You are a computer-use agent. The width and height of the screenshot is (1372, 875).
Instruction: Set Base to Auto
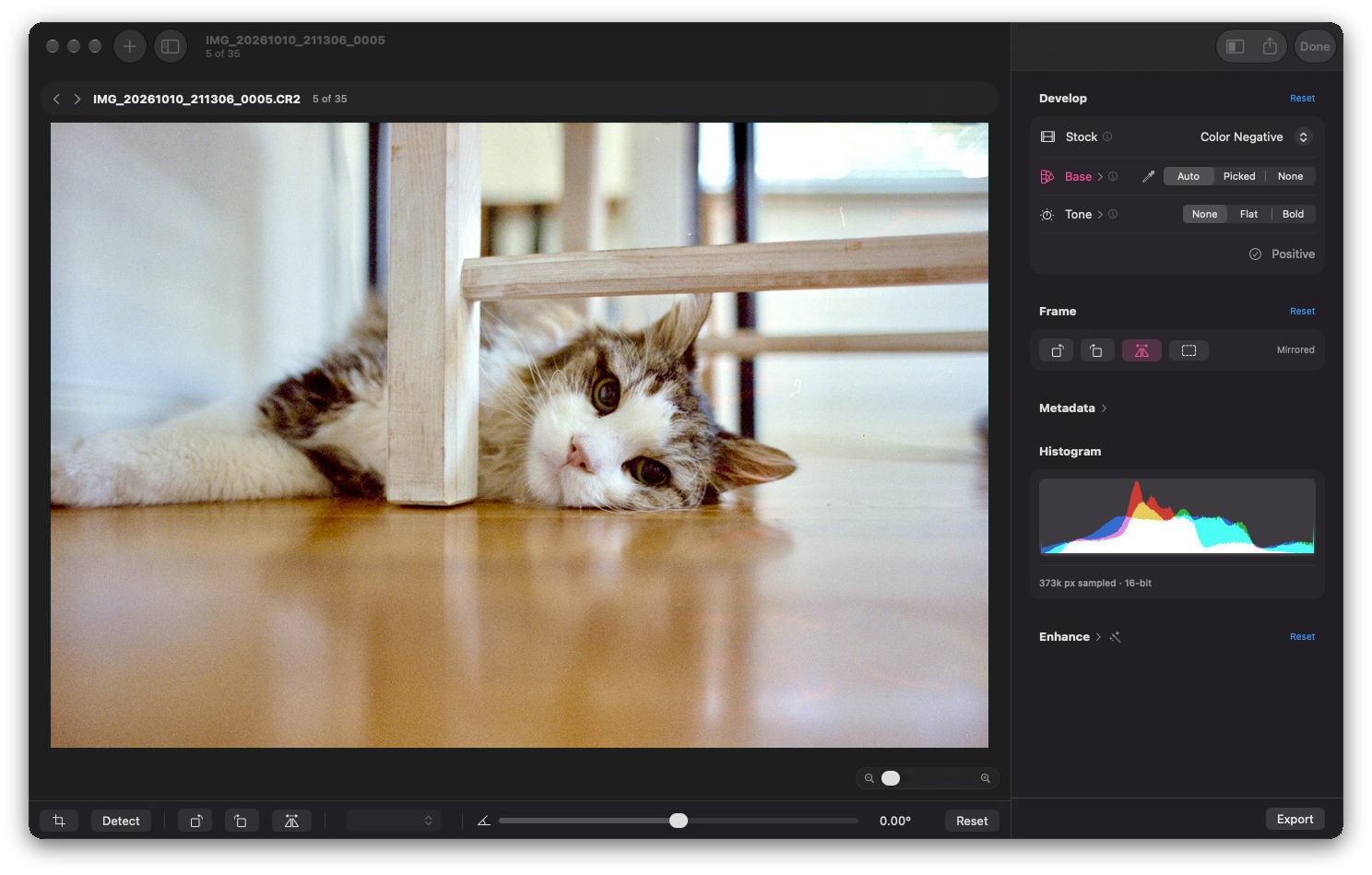pyautogui.click(x=1189, y=176)
